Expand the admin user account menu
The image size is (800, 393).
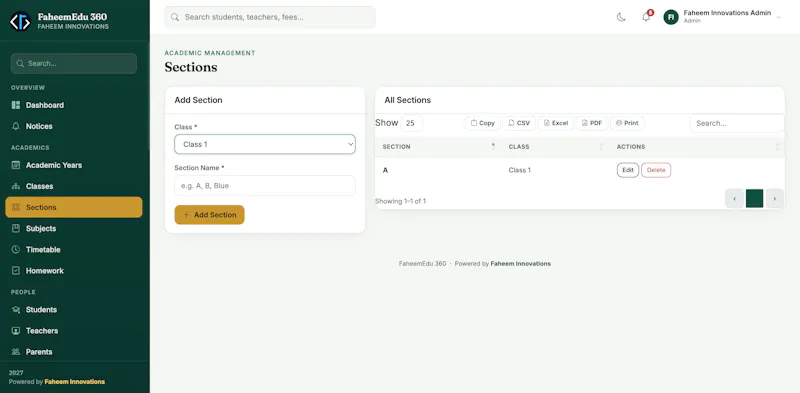[722, 17]
